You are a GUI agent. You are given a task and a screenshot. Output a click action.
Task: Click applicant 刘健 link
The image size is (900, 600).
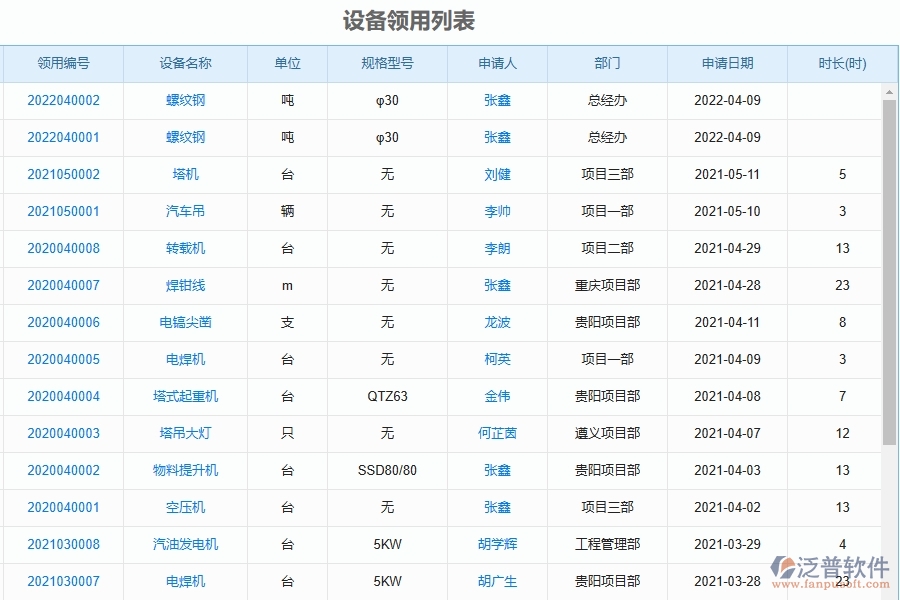click(496, 174)
